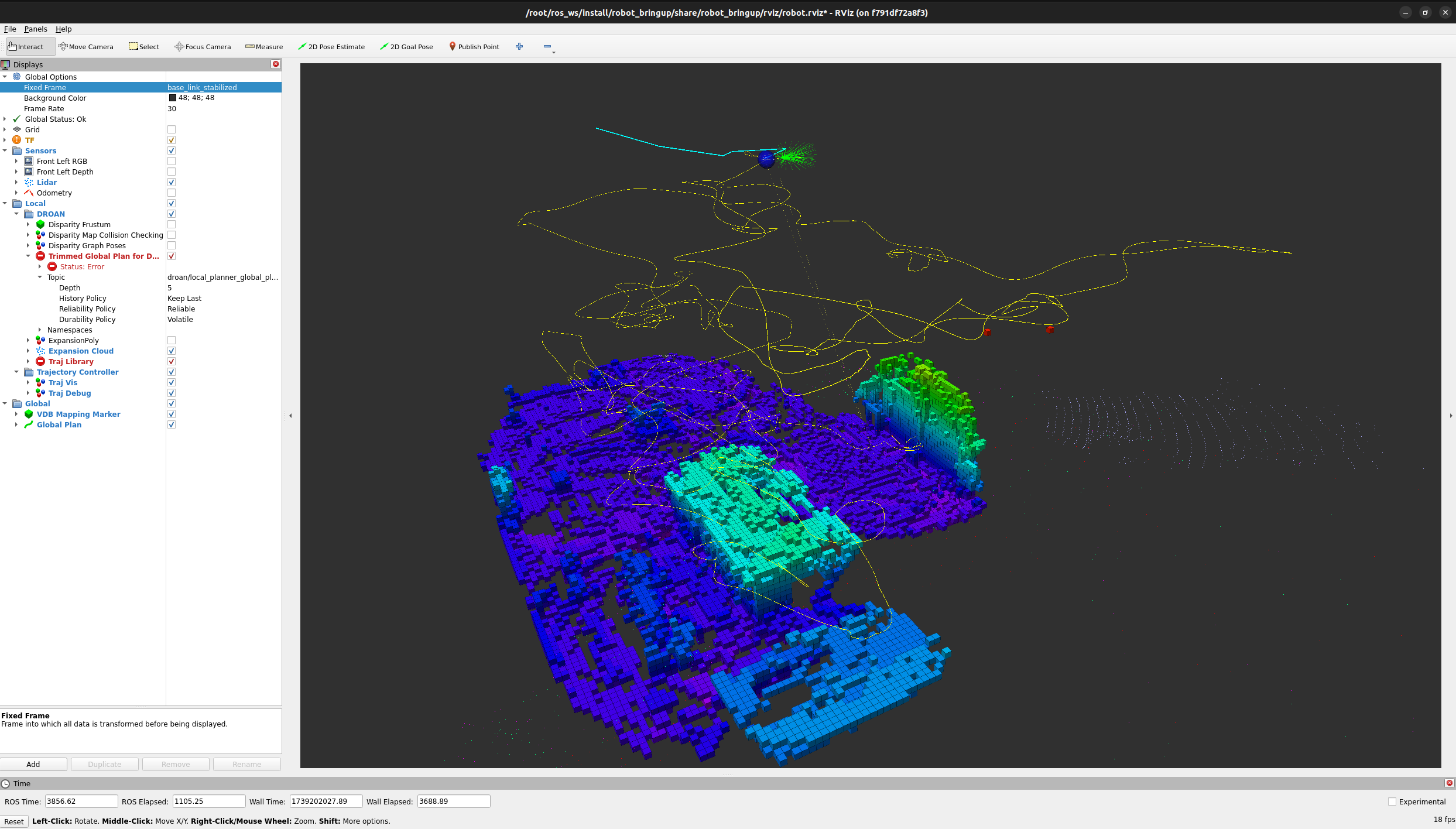Select the Measure tool
This screenshot has height=829, width=1456.
264,46
